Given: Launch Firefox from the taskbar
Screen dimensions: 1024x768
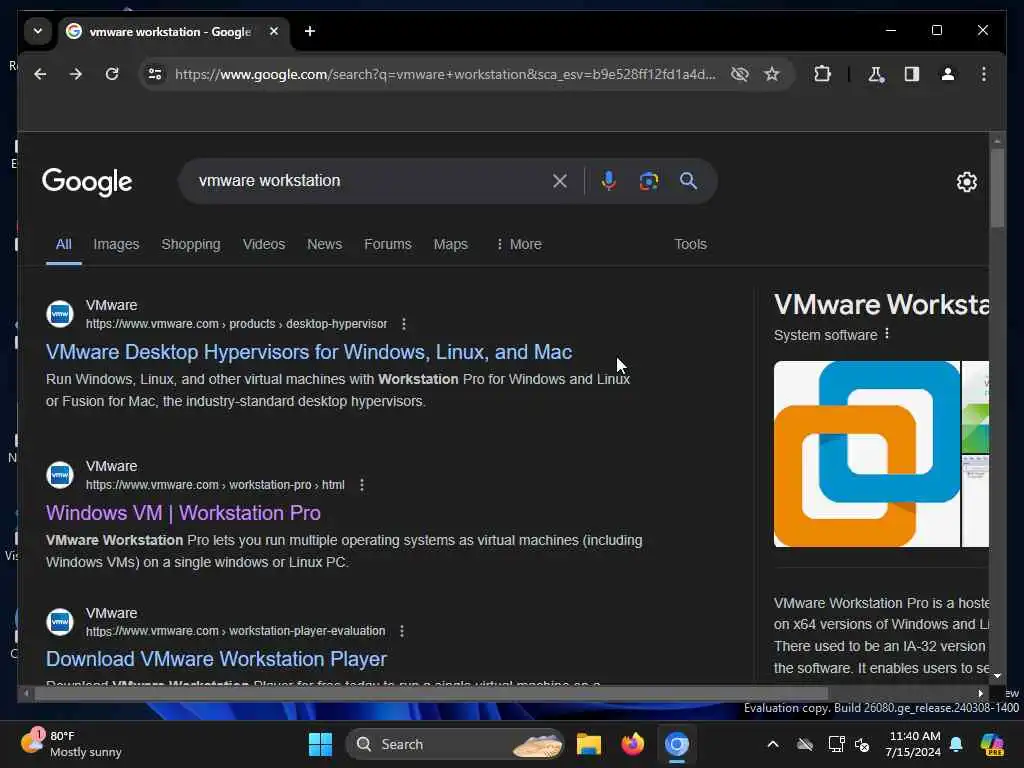Looking at the screenshot, I should tap(632, 744).
